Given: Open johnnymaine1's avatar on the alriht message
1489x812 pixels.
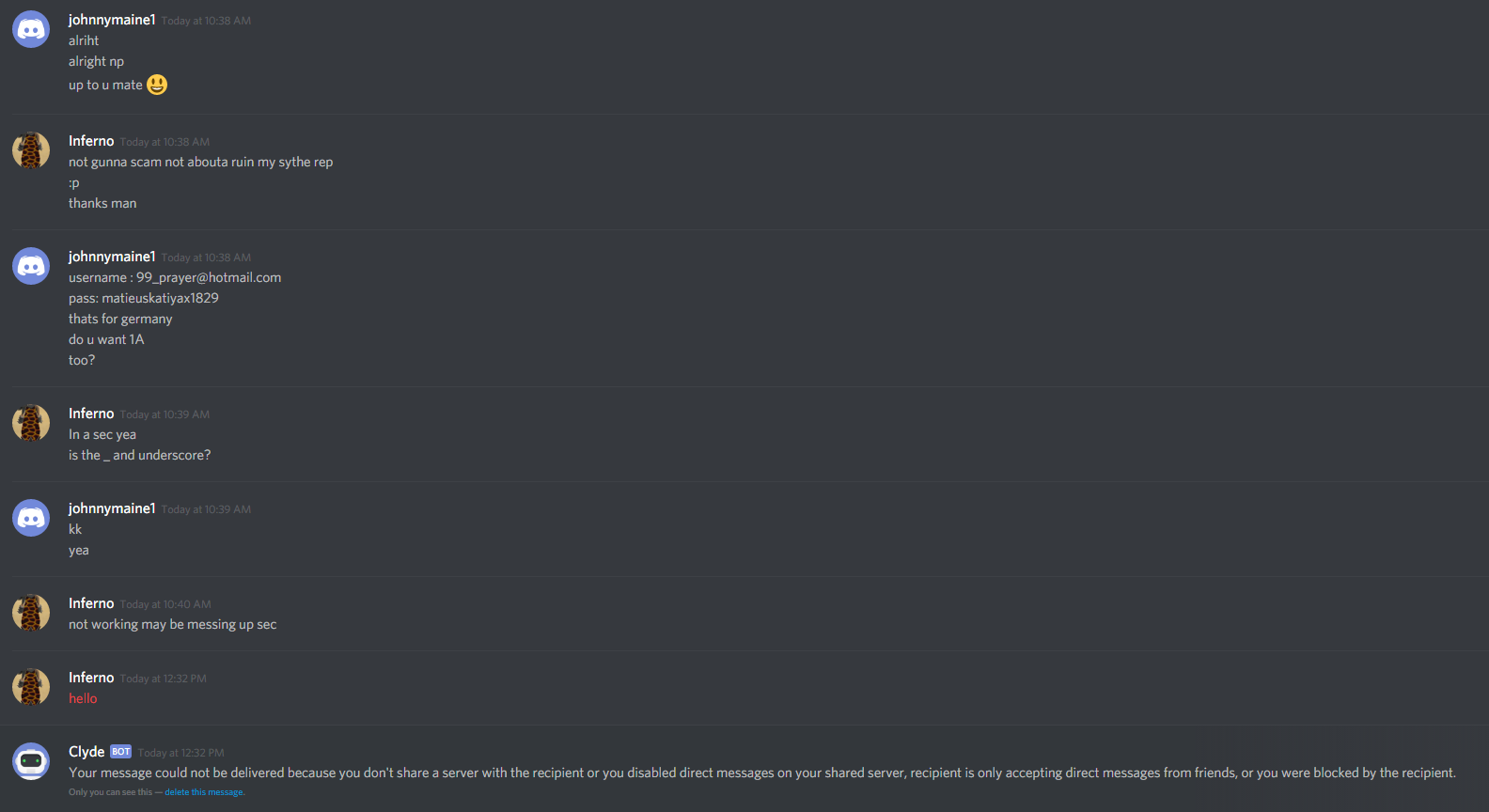Looking at the screenshot, I should (x=31, y=29).
